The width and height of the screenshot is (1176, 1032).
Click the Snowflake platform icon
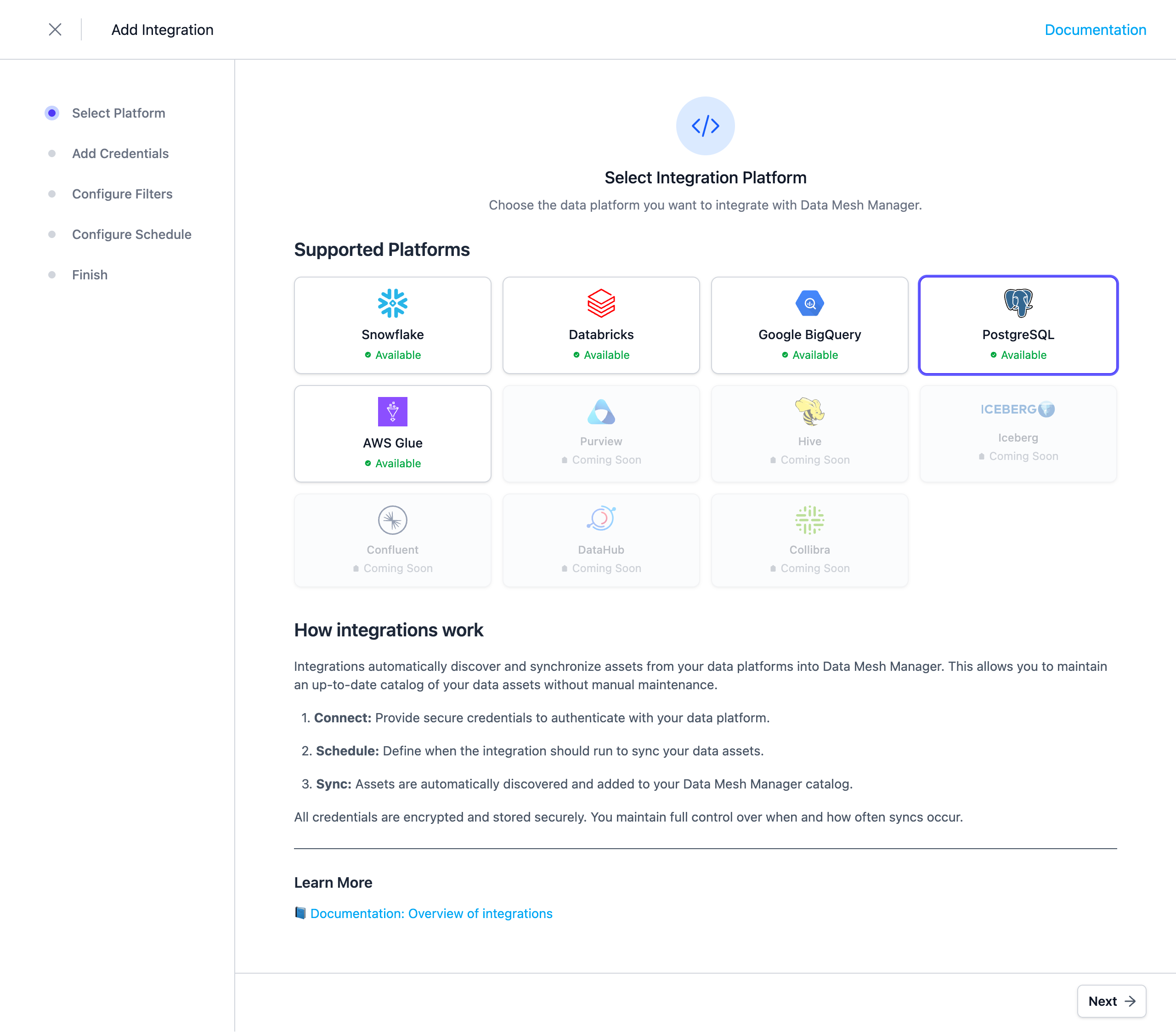point(392,302)
